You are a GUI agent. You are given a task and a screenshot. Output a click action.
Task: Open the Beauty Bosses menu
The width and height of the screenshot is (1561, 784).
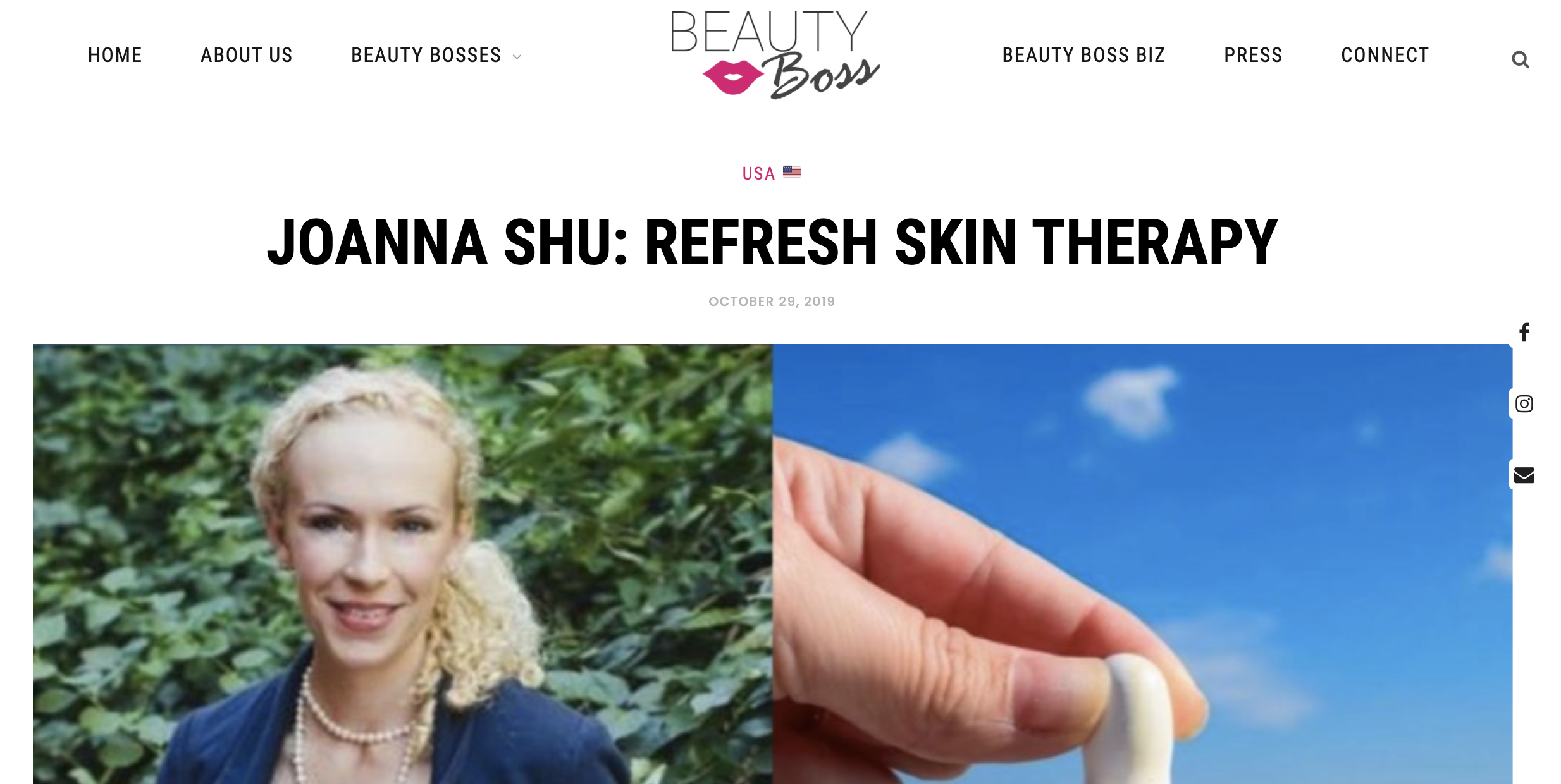[x=426, y=56]
